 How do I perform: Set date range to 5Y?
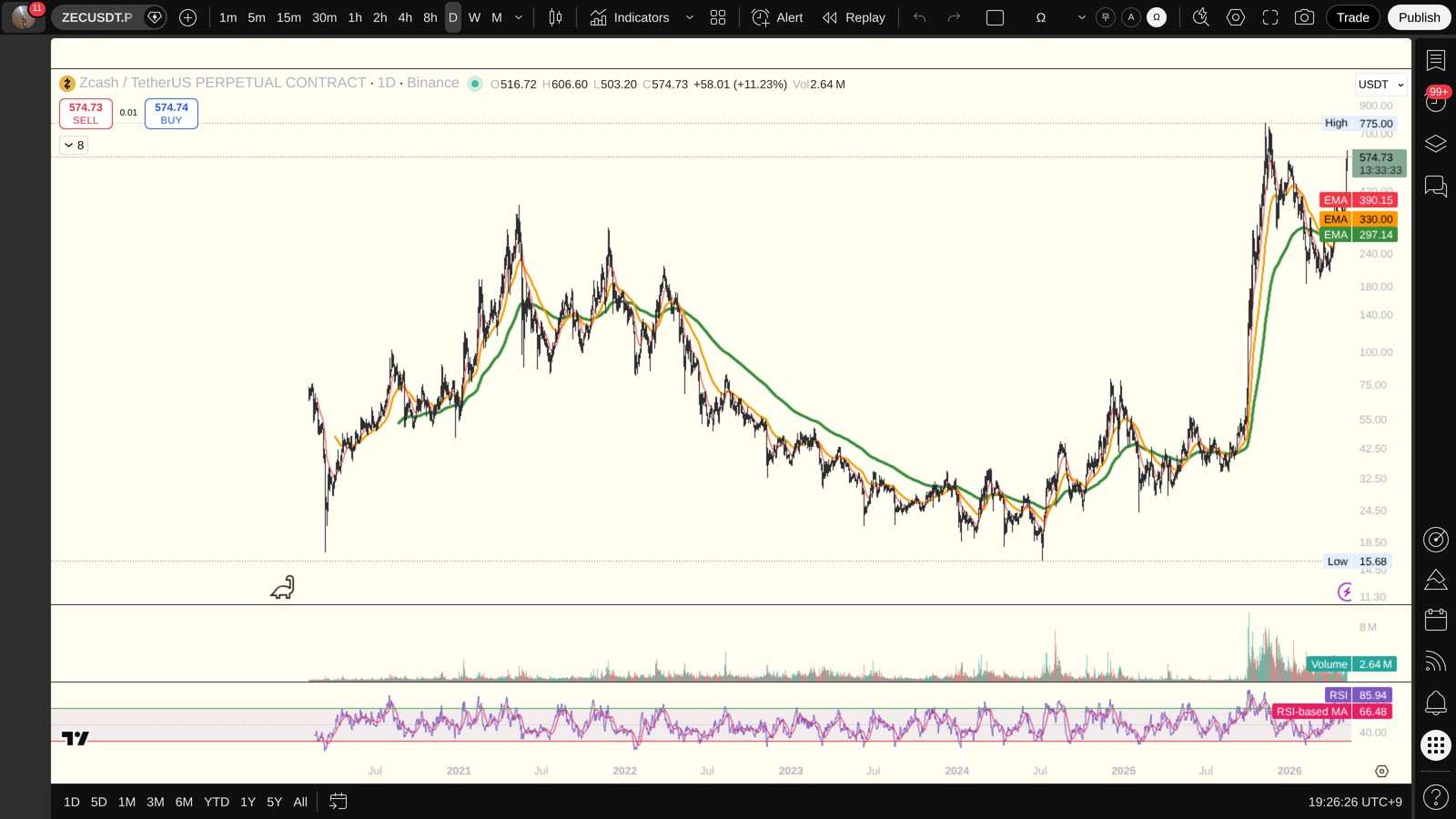[274, 802]
